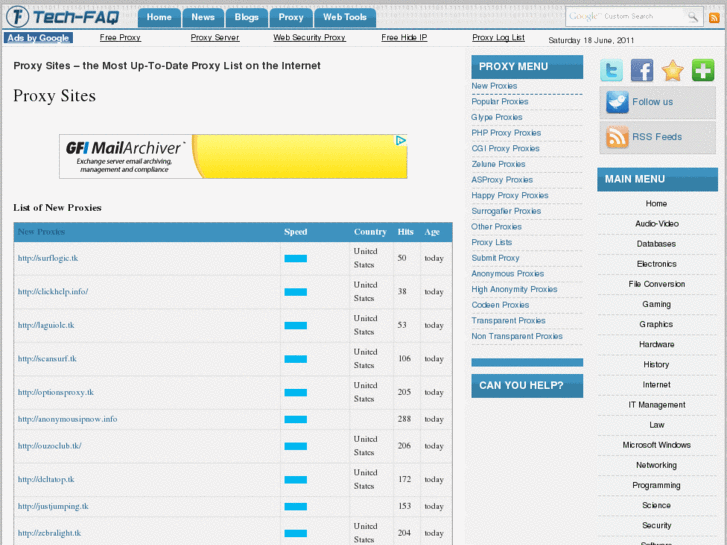The image size is (727, 545).
Task: Open http://scansurf.tk proxy link
Action: [x=47, y=359]
